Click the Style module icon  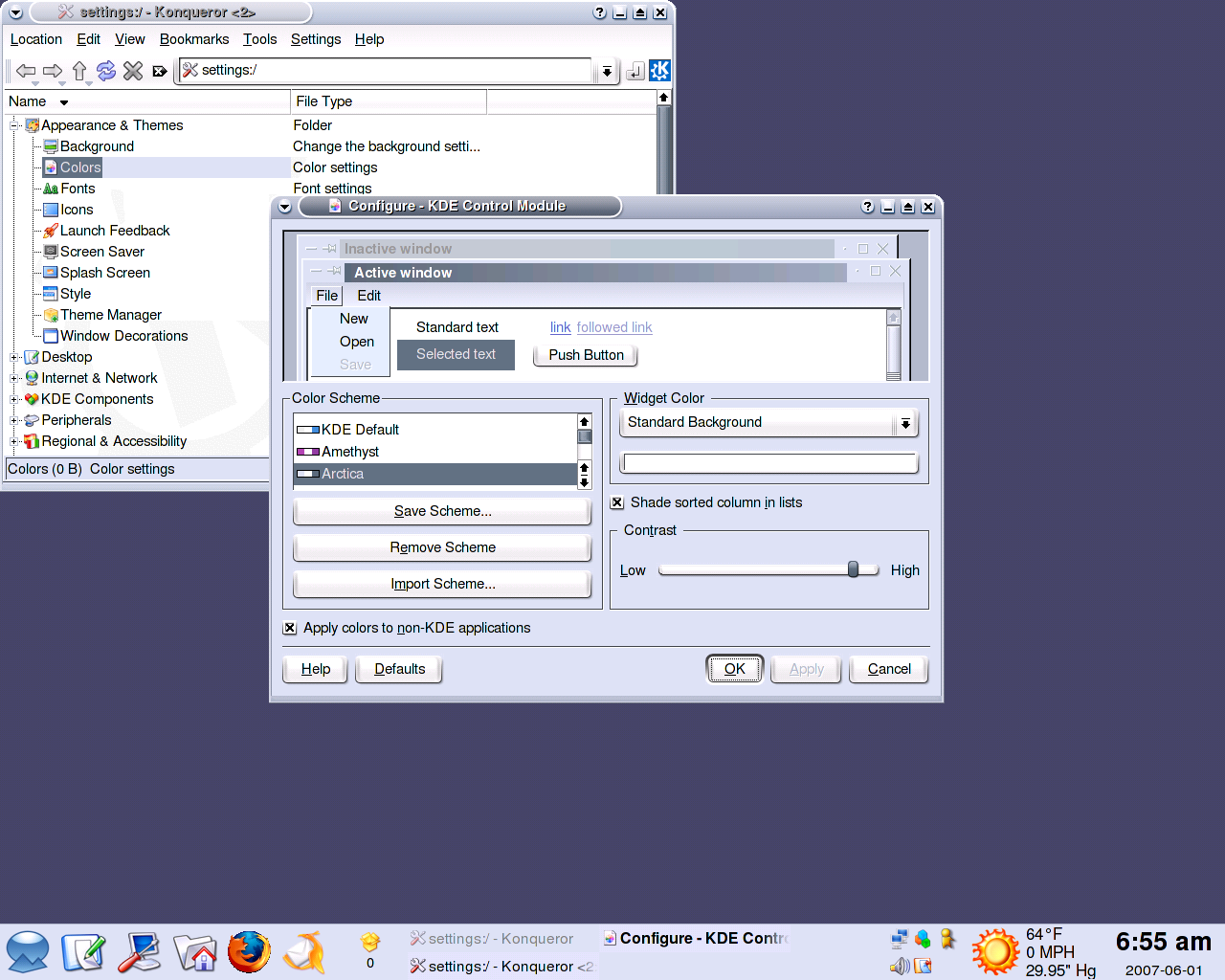[51, 294]
